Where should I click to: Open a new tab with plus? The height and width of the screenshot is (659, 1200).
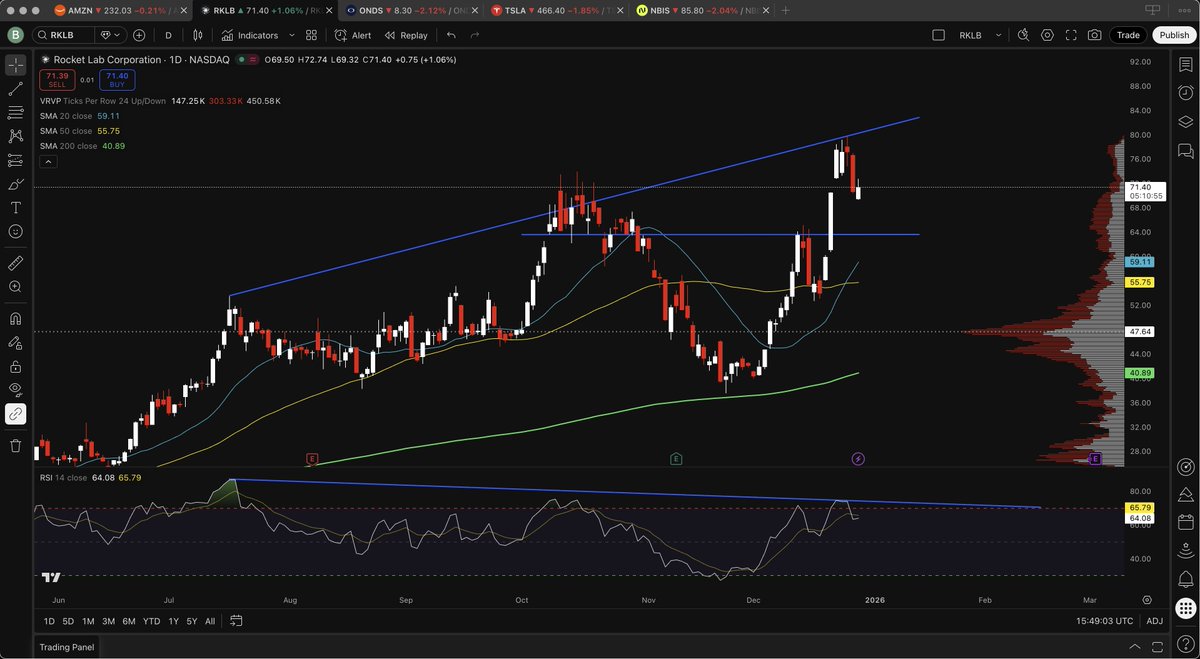[x=786, y=10]
